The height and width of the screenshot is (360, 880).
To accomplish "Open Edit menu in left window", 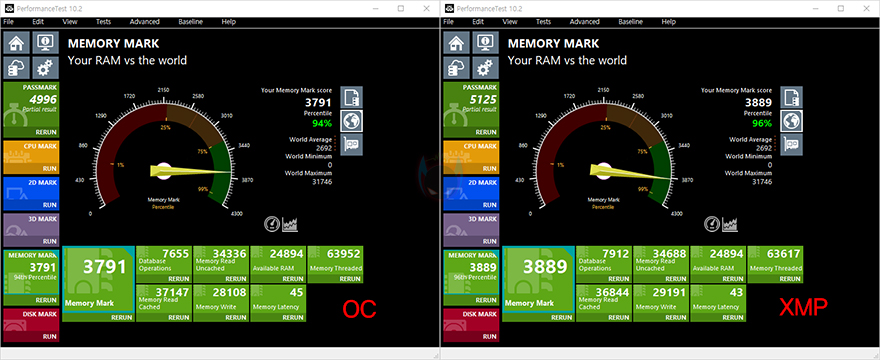I will pos(38,22).
